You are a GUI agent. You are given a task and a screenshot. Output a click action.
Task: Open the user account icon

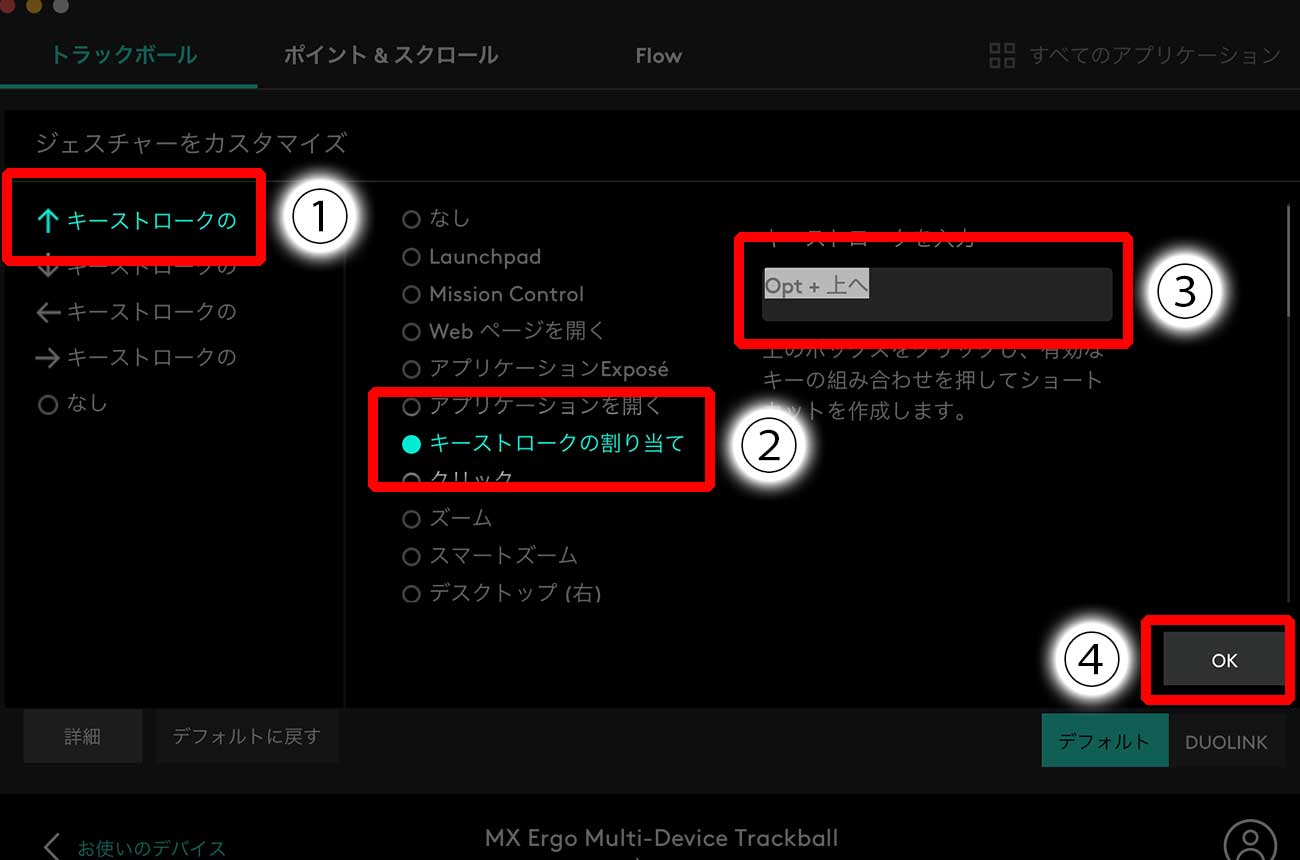1250,842
